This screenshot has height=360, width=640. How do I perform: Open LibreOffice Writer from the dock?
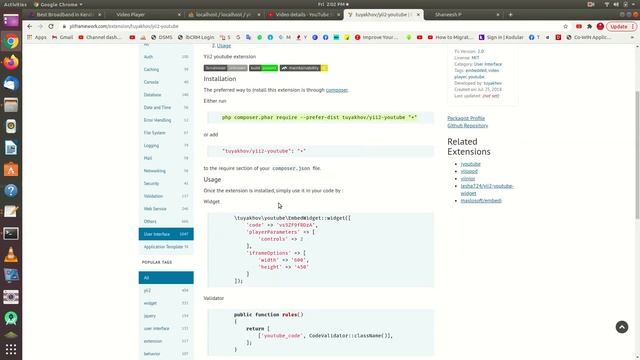pyautogui.click(x=11, y=148)
